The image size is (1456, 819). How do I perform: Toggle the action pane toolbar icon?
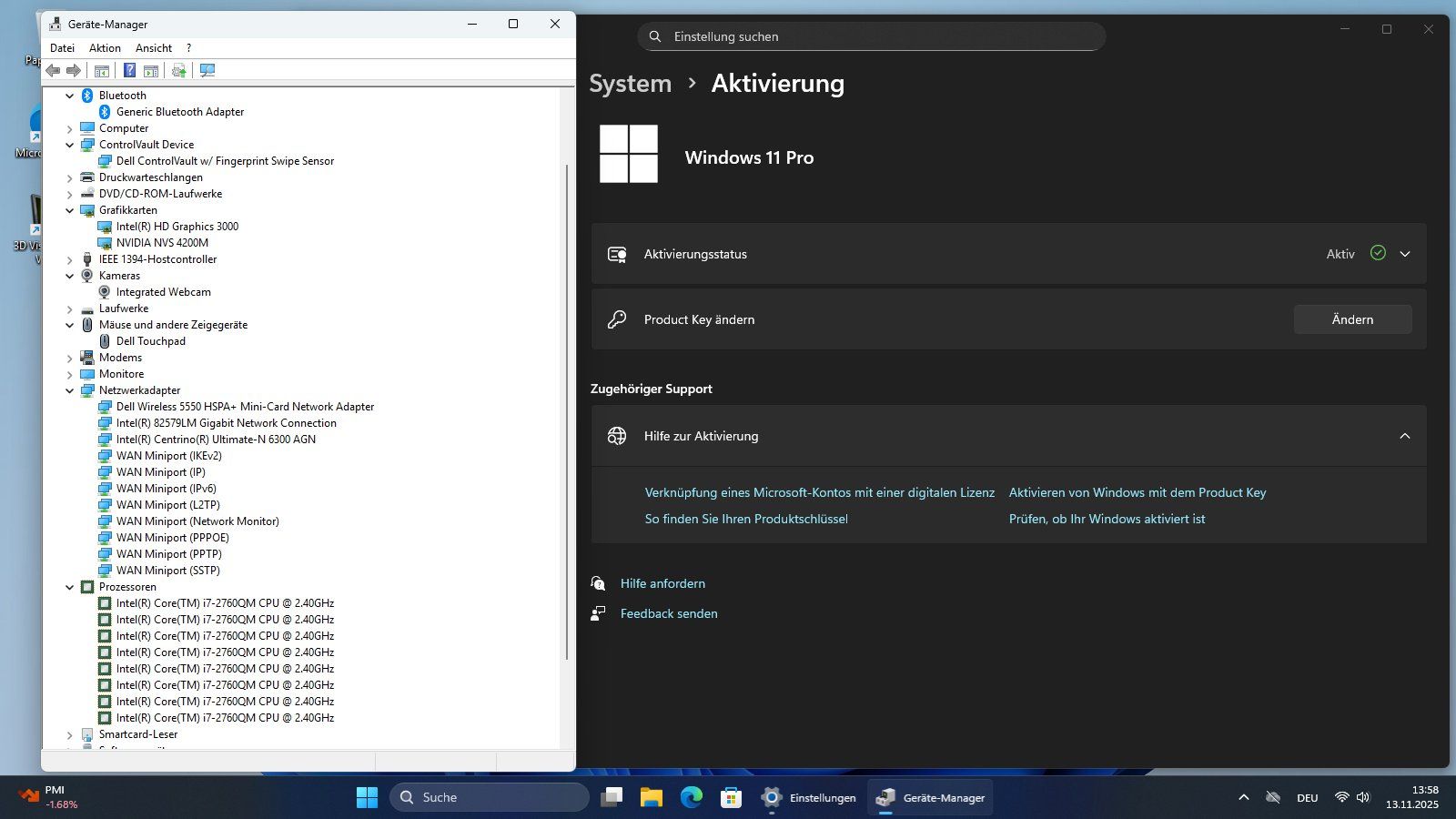(151, 70)
